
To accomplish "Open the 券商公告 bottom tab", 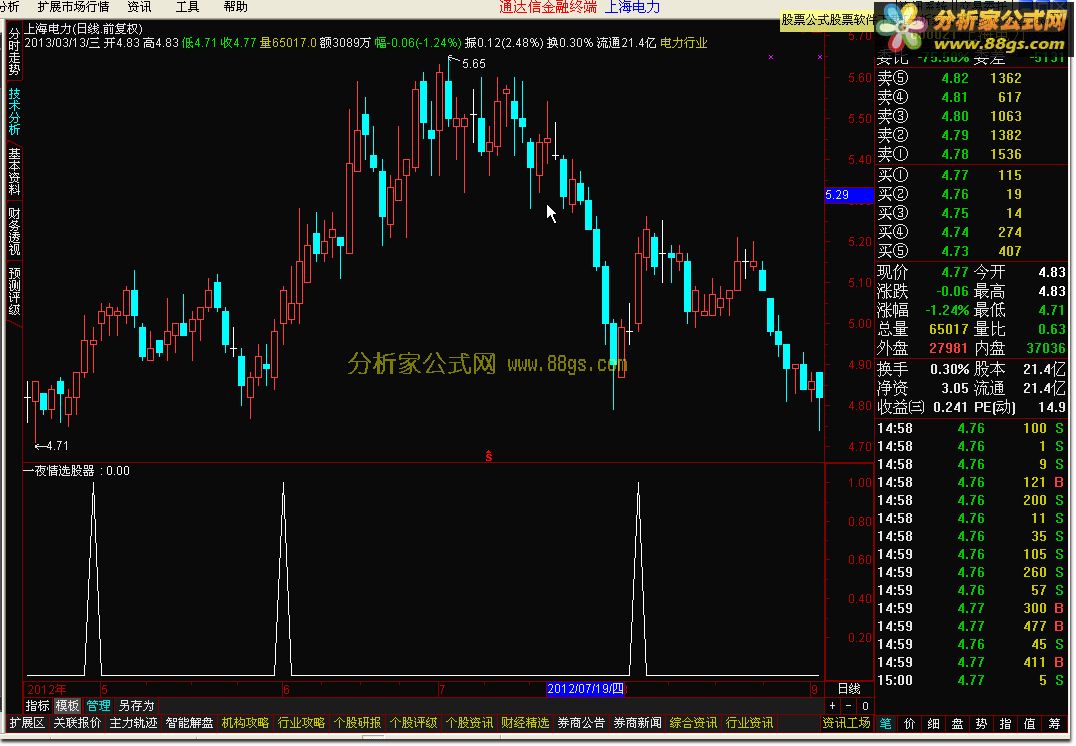I will coord(581,723).
